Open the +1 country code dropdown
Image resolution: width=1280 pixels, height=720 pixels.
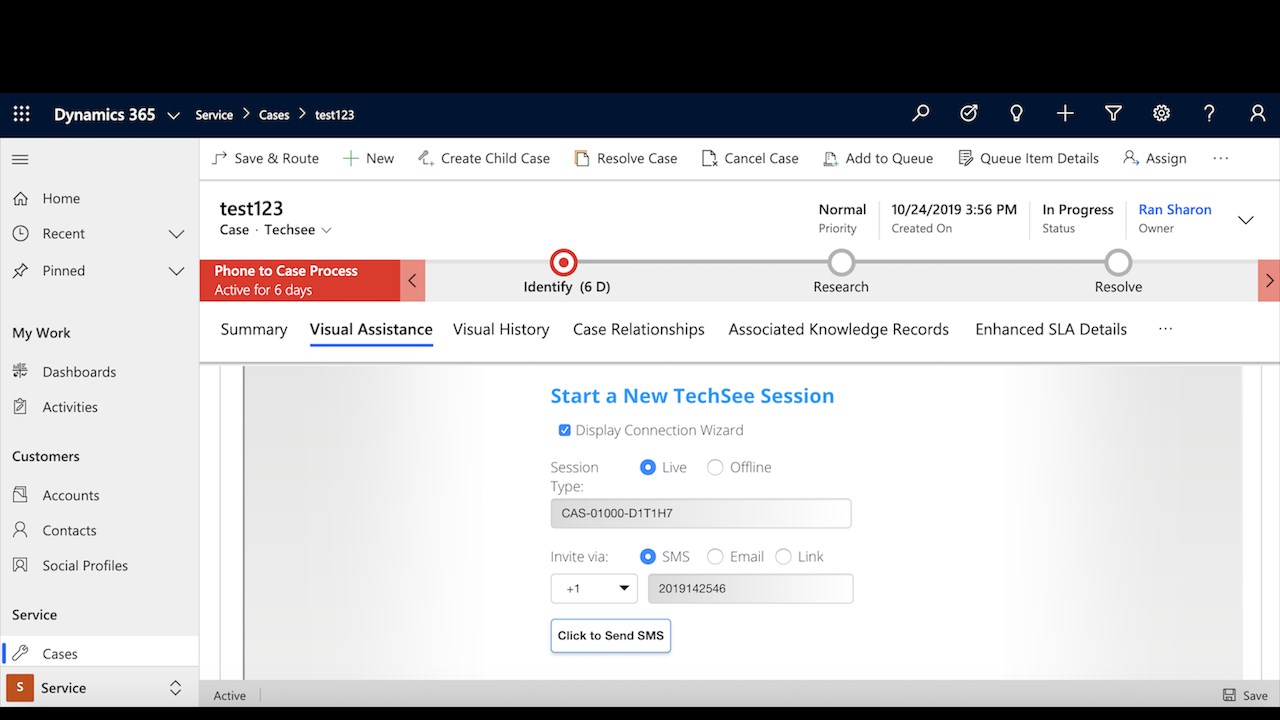(594, 588)
